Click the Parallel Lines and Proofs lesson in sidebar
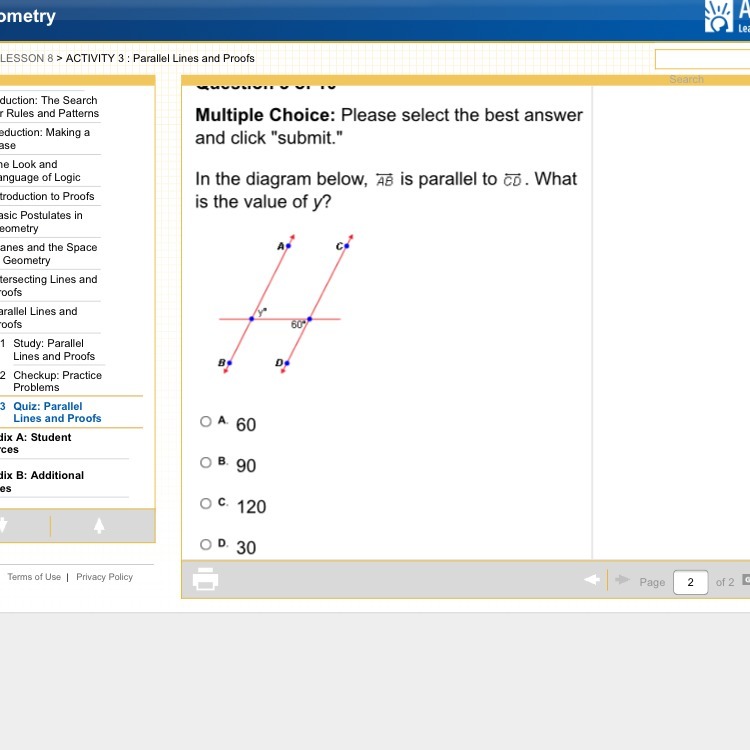 point(39,318)
